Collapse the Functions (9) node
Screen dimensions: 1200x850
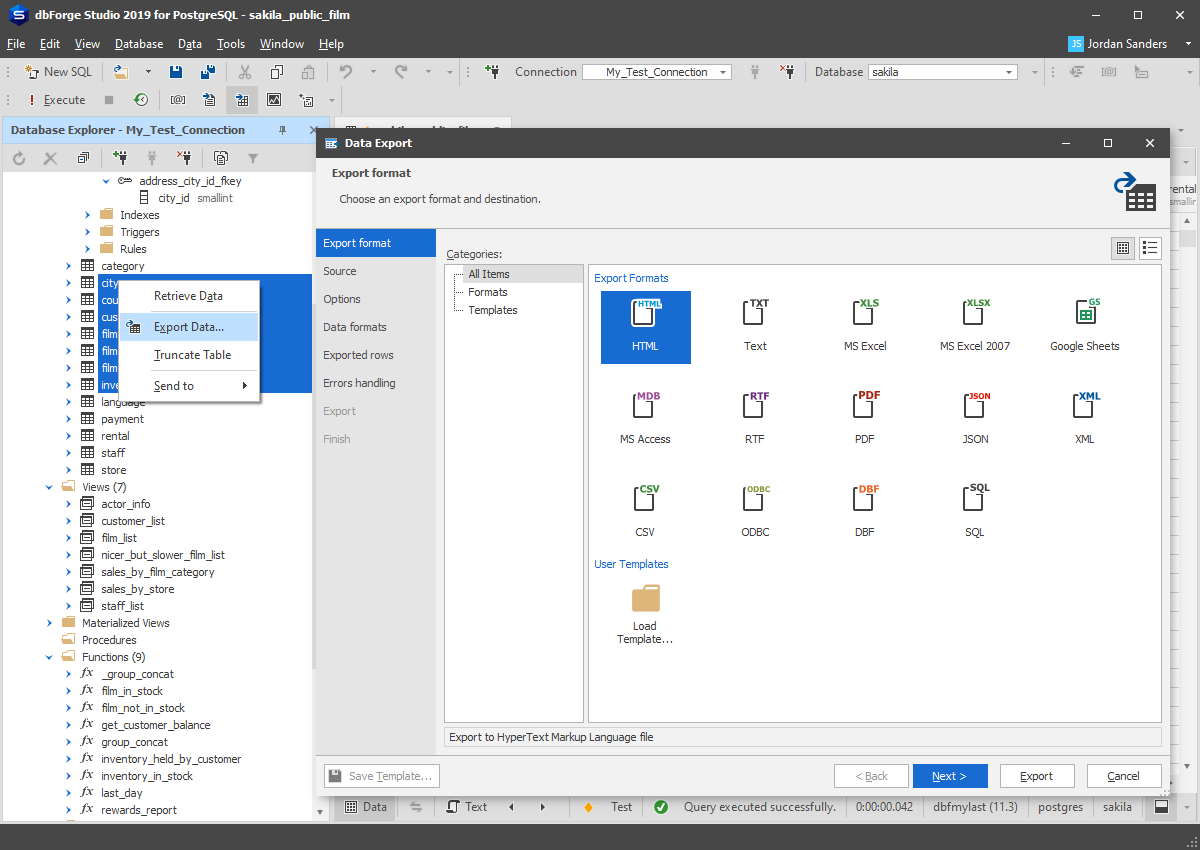[x=50, y=657]
